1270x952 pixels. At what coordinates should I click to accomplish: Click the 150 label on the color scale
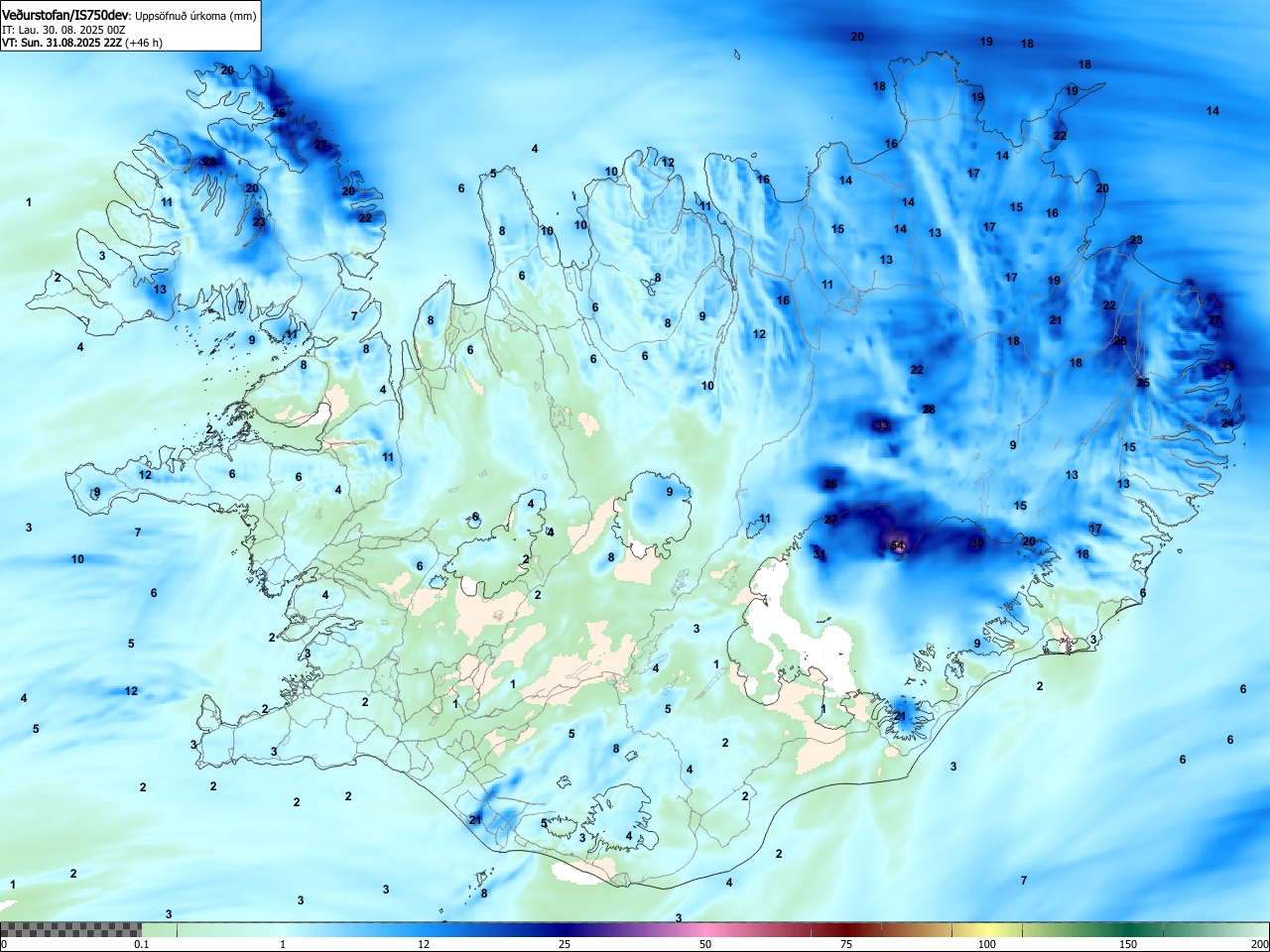pyautogui.click(x=1128, y=944)
